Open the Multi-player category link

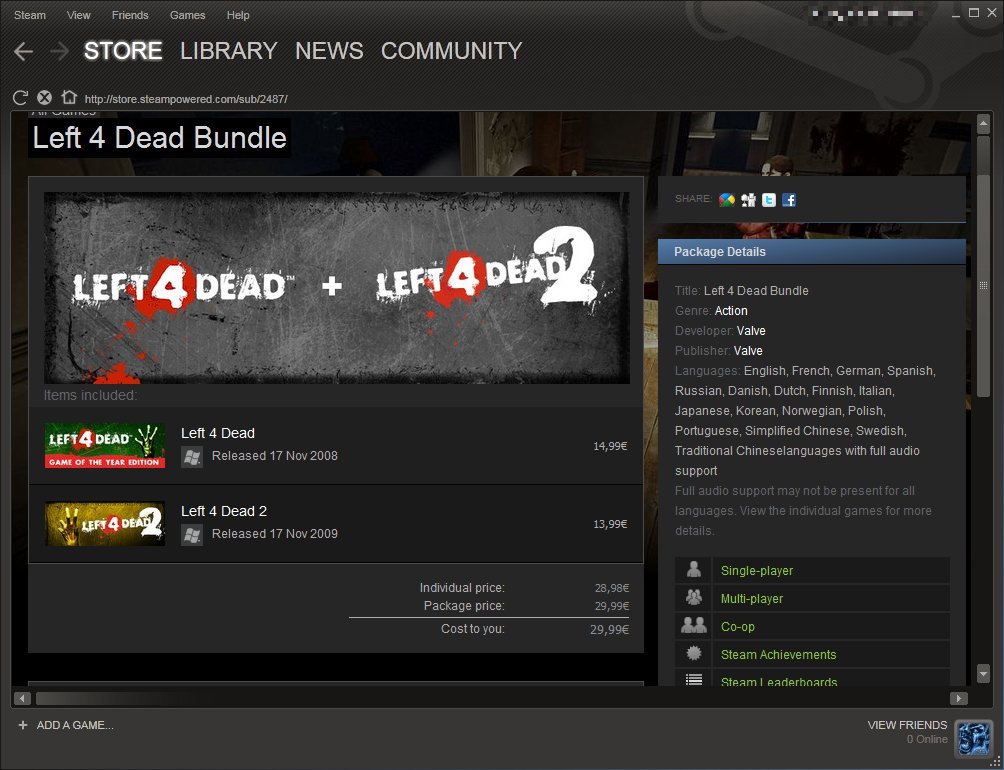click(x=752, y=599)
